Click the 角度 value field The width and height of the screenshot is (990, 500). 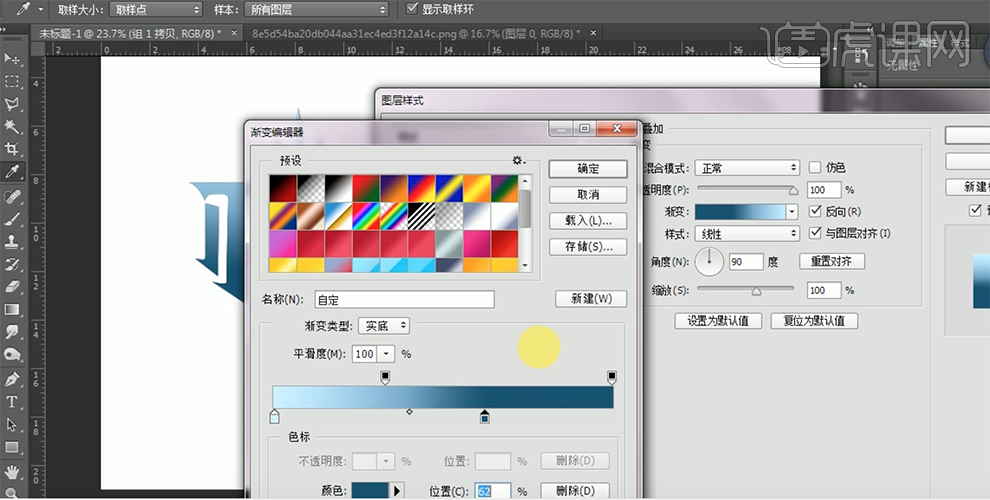click(746, 261)
